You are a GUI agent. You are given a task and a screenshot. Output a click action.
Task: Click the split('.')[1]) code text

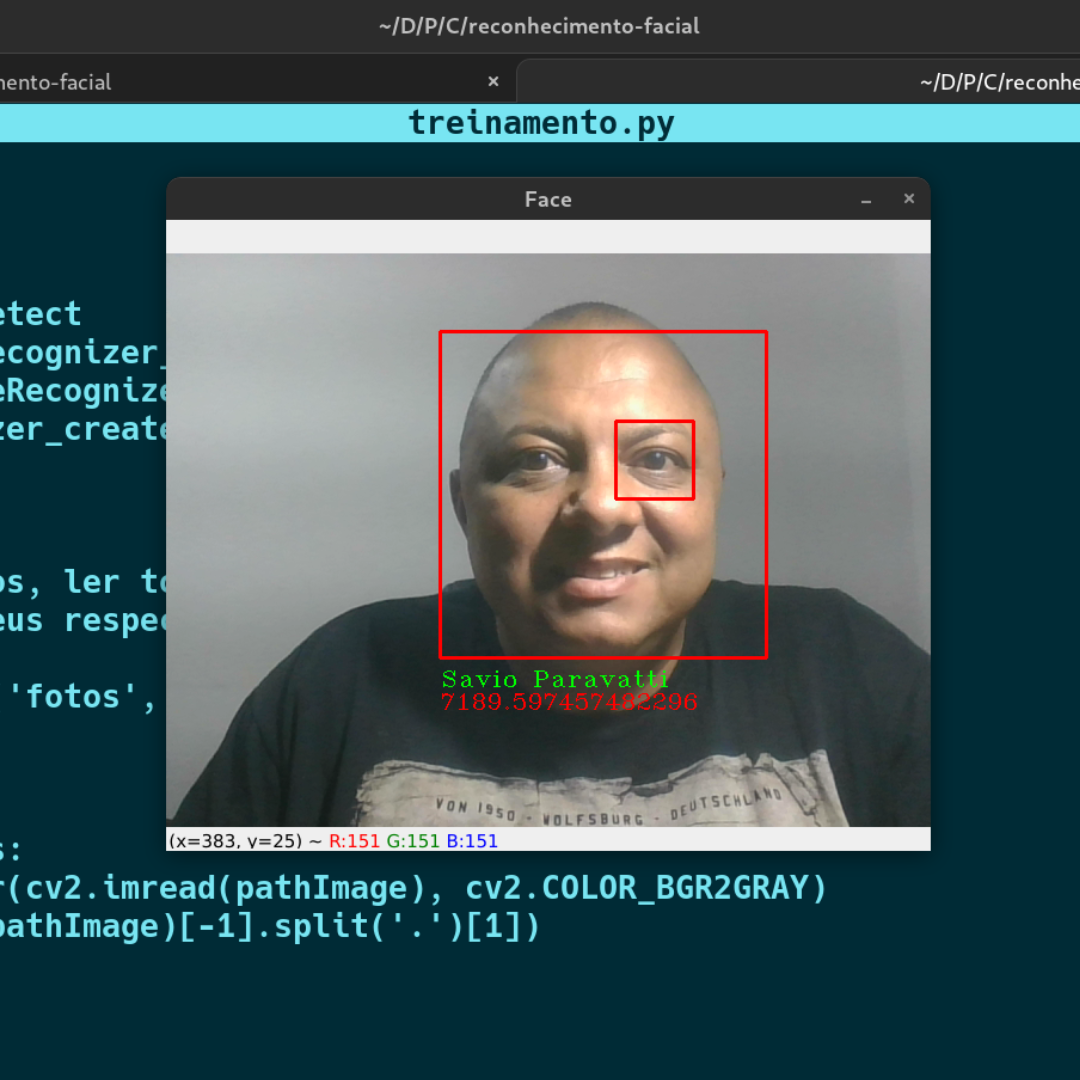click(x=406, y=926)
